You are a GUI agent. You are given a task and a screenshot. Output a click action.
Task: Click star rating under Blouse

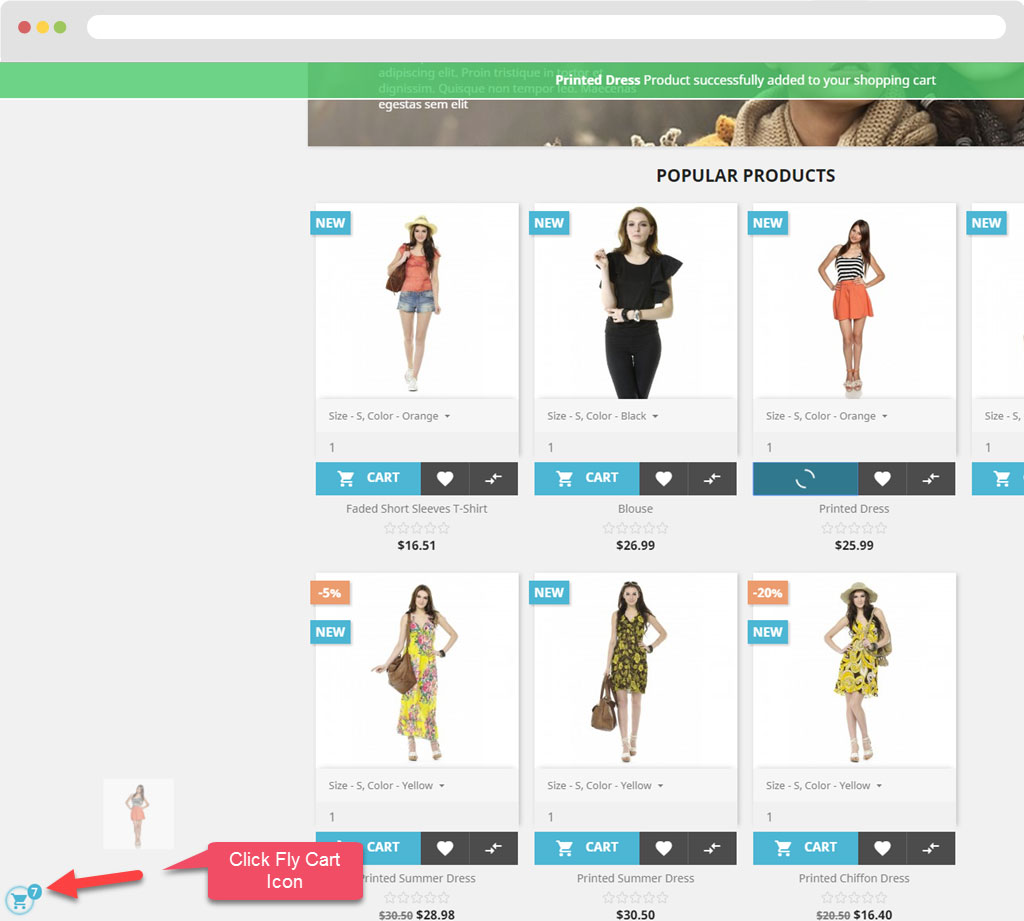point(635,528)
